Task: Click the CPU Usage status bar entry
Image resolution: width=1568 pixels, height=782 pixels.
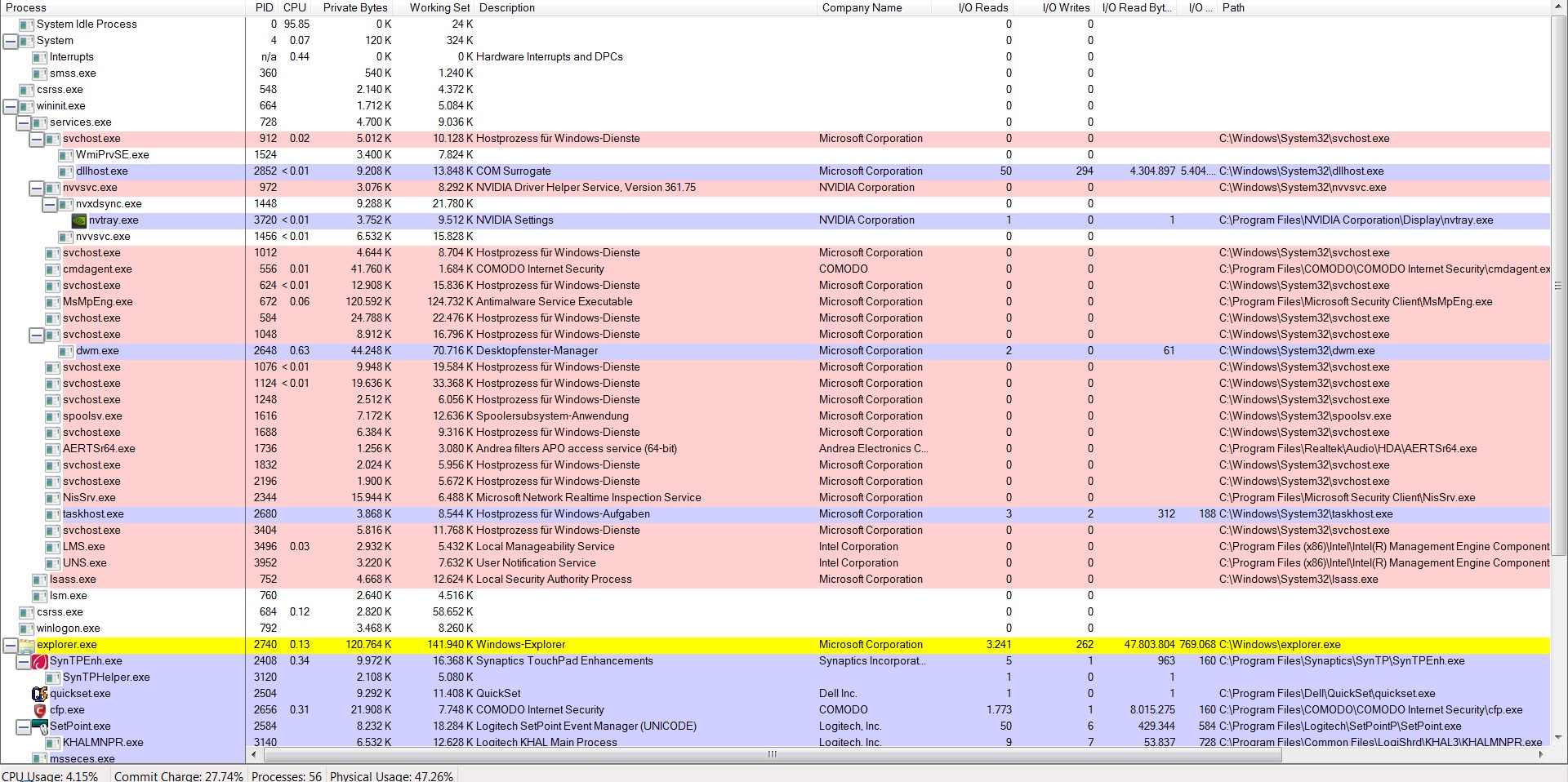Action: 50,775
